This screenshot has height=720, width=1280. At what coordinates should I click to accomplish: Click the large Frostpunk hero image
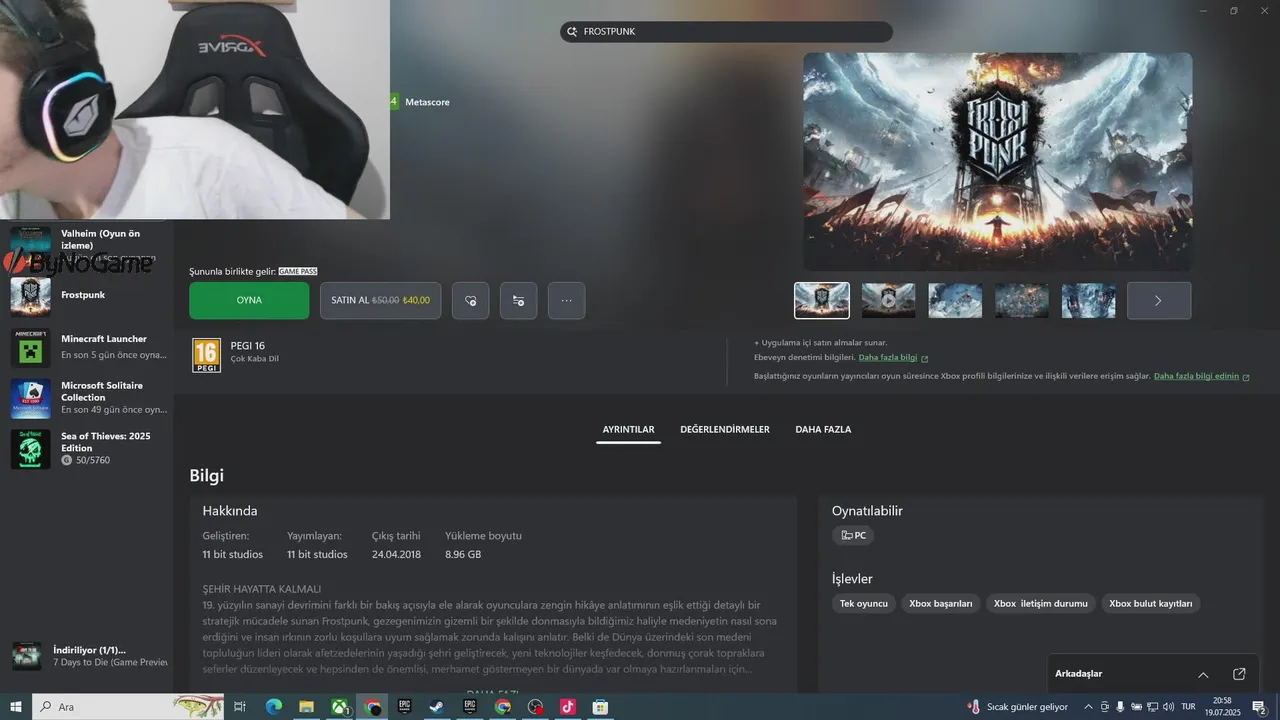point(998,162)
